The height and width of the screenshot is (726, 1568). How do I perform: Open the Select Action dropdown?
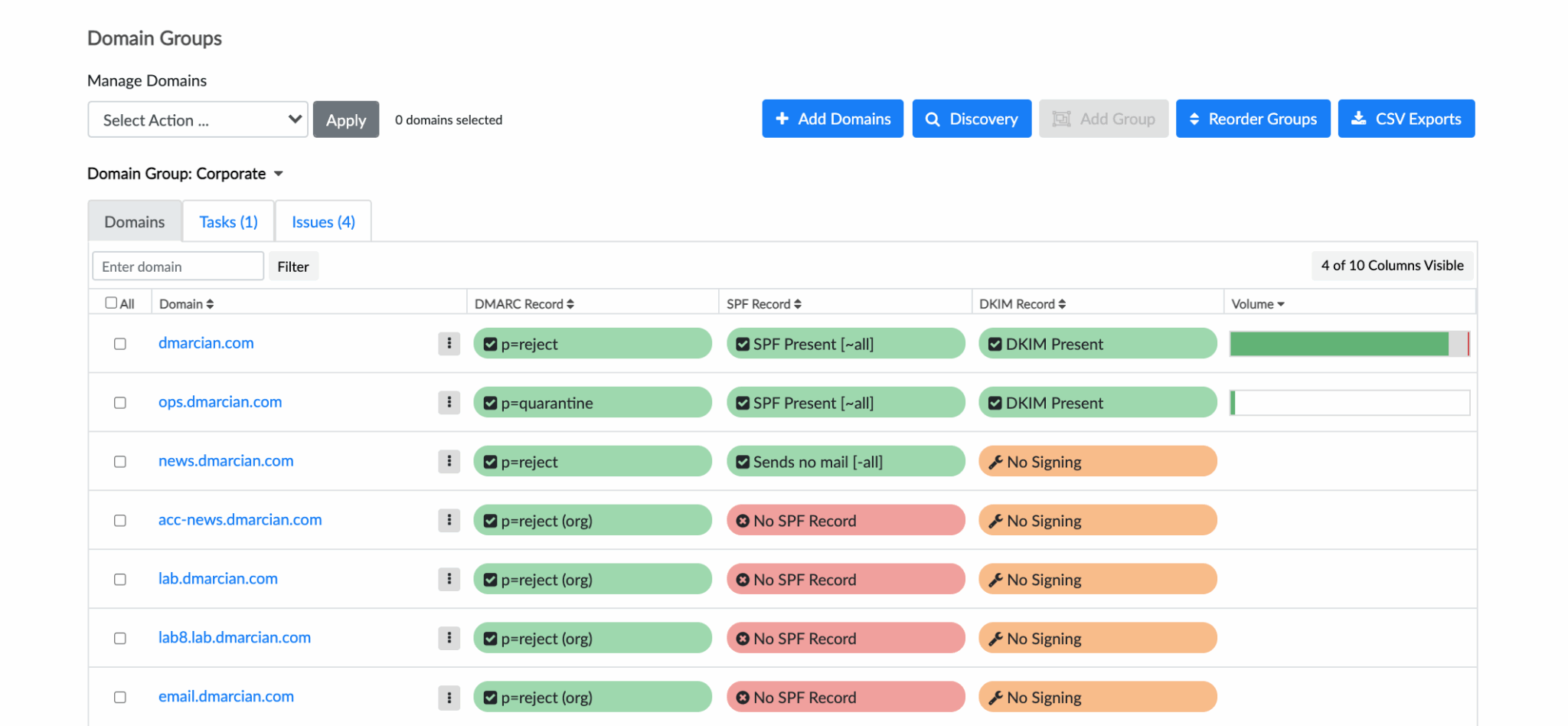(198, 119)
